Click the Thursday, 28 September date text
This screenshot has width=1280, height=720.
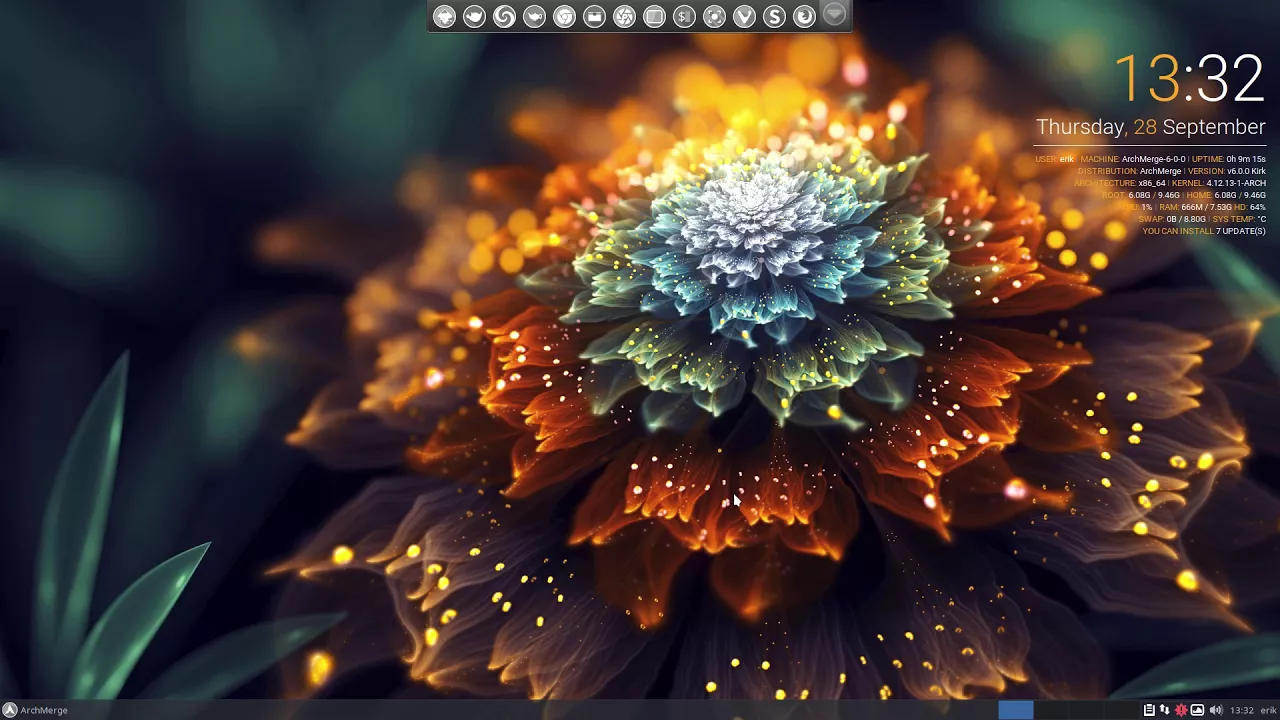click(1151, 127)
